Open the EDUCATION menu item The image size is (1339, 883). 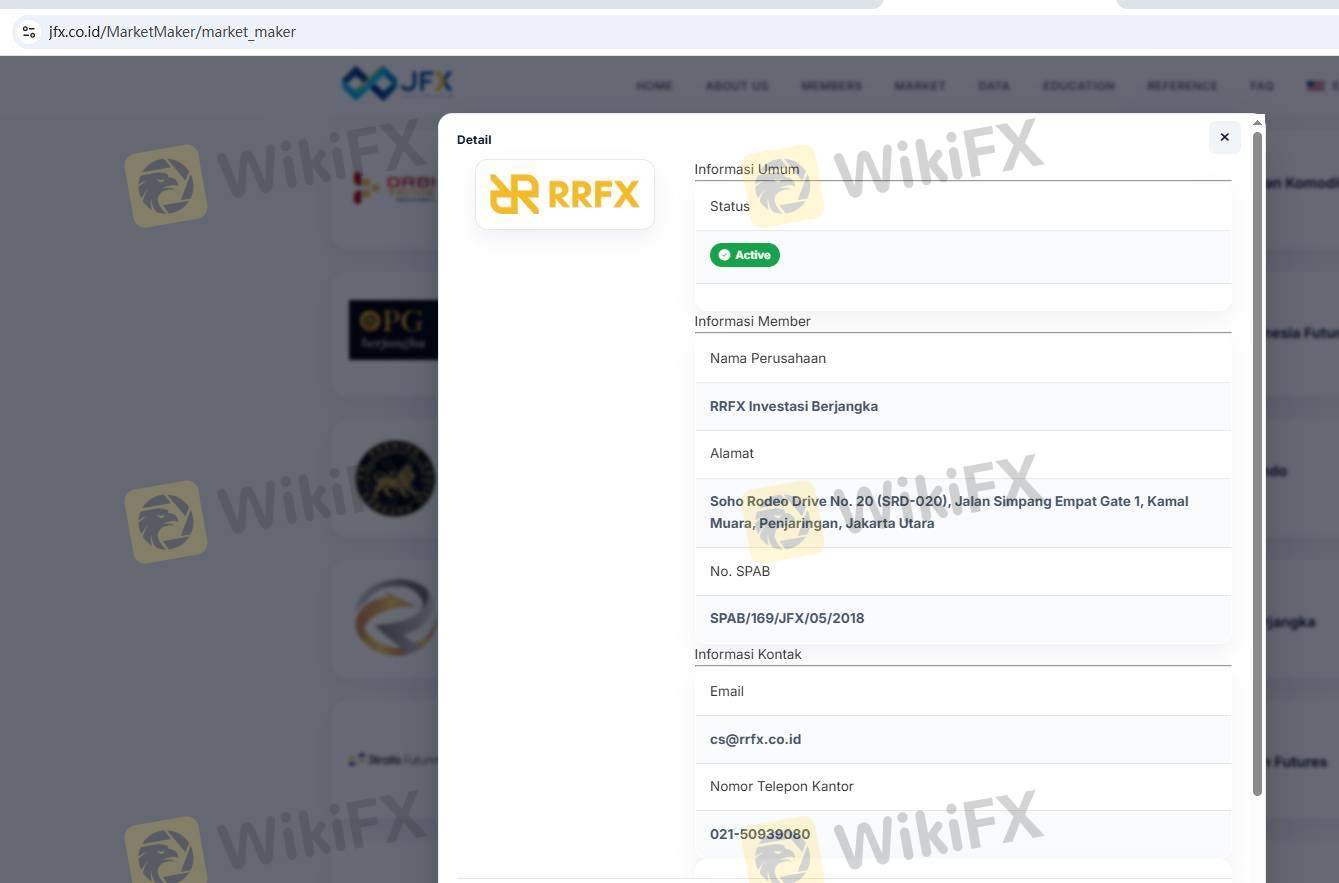tap(1078, 86)
